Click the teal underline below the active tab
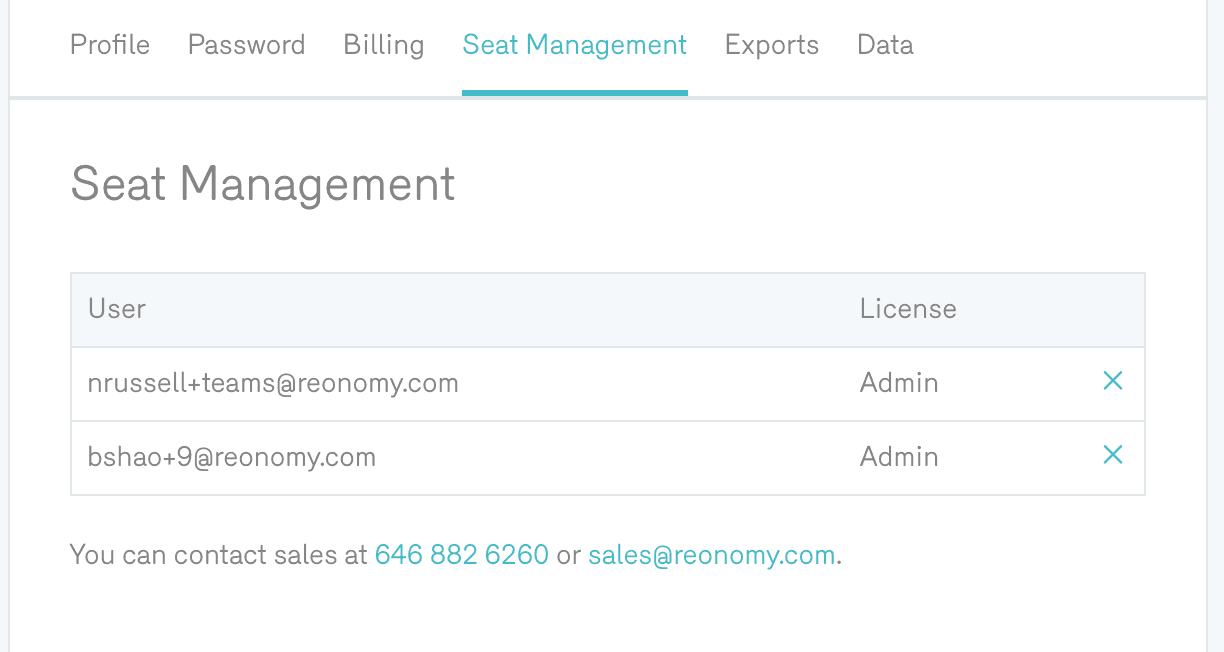The height and width of the screenshot is (652, 1224). [574, 93]
